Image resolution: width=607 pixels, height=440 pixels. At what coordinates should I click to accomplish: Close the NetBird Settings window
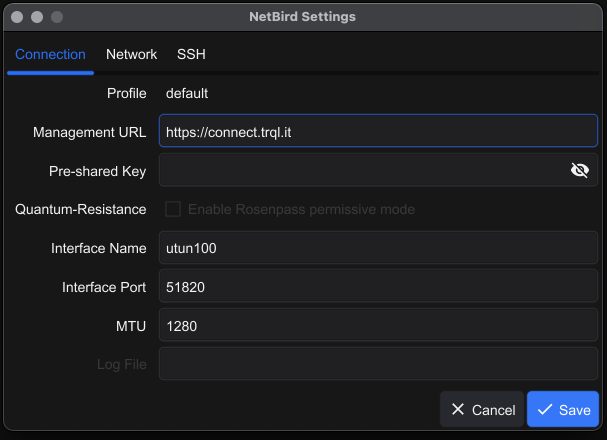click(17, 18)
